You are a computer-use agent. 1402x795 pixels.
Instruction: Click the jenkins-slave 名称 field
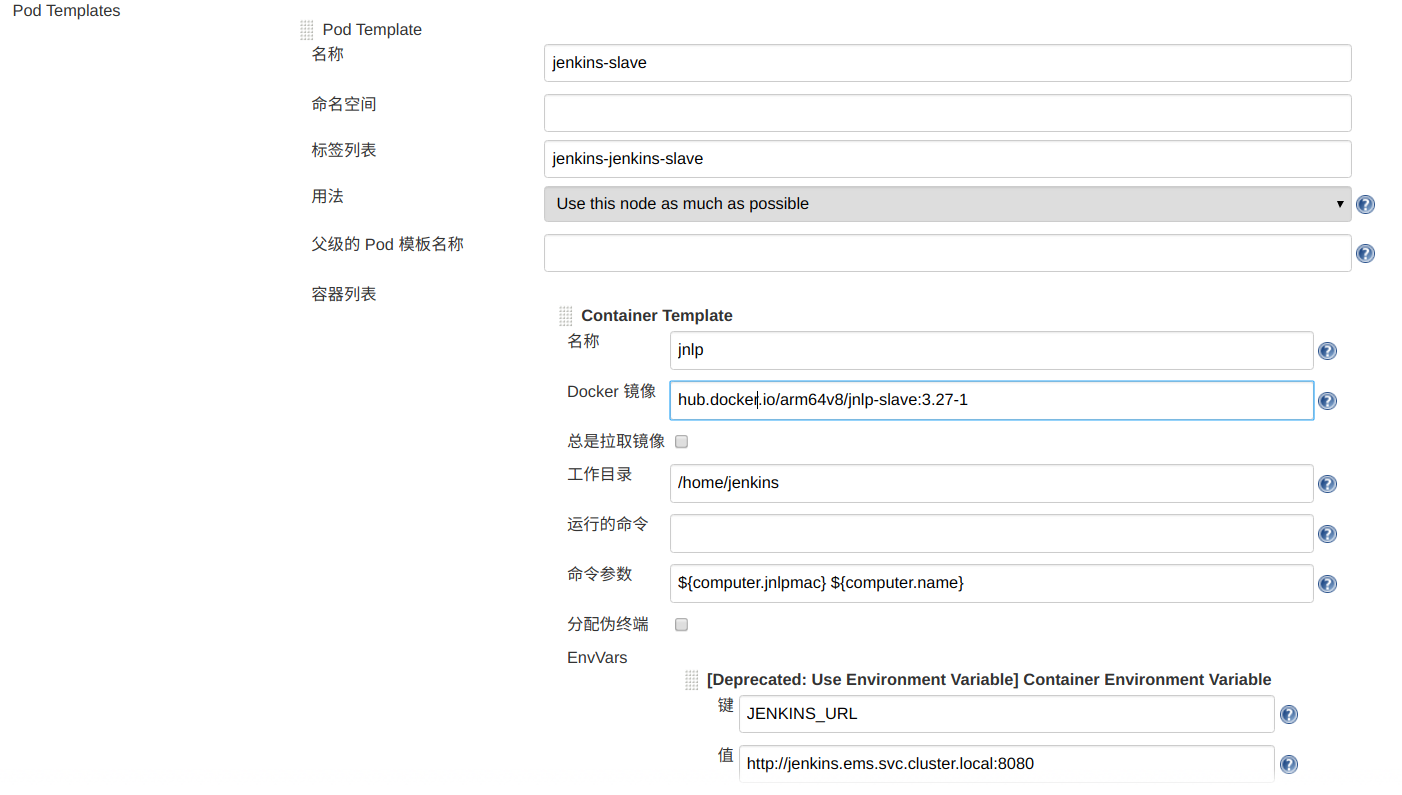click(x=946, y=62)
